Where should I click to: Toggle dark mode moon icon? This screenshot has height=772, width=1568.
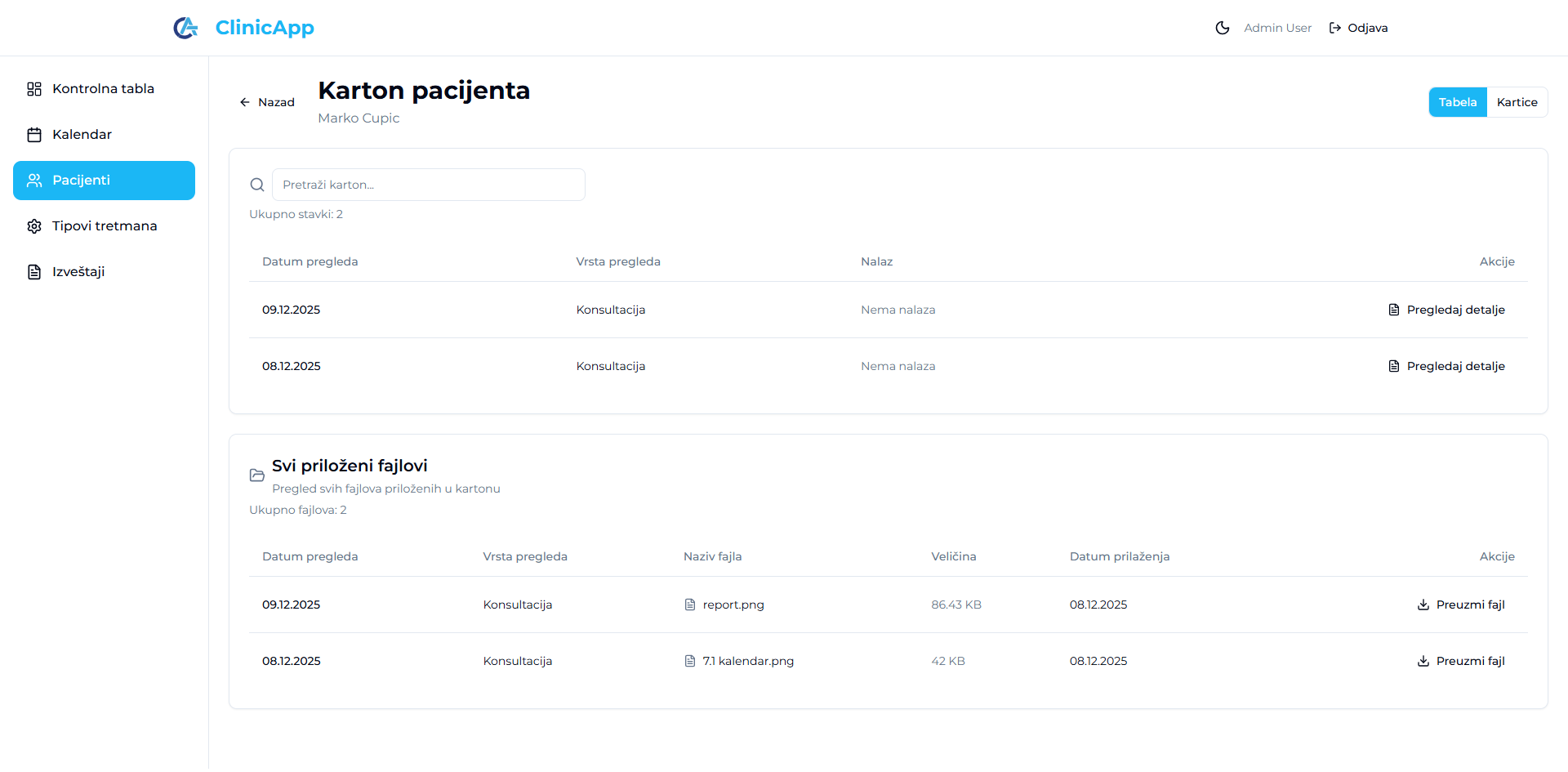pyautogui.click(x=1222, y=28)
